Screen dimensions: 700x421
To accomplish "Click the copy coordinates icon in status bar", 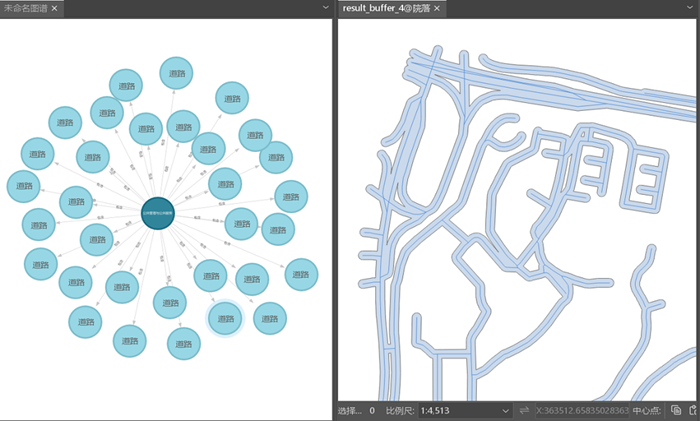I will pos(676,411).
